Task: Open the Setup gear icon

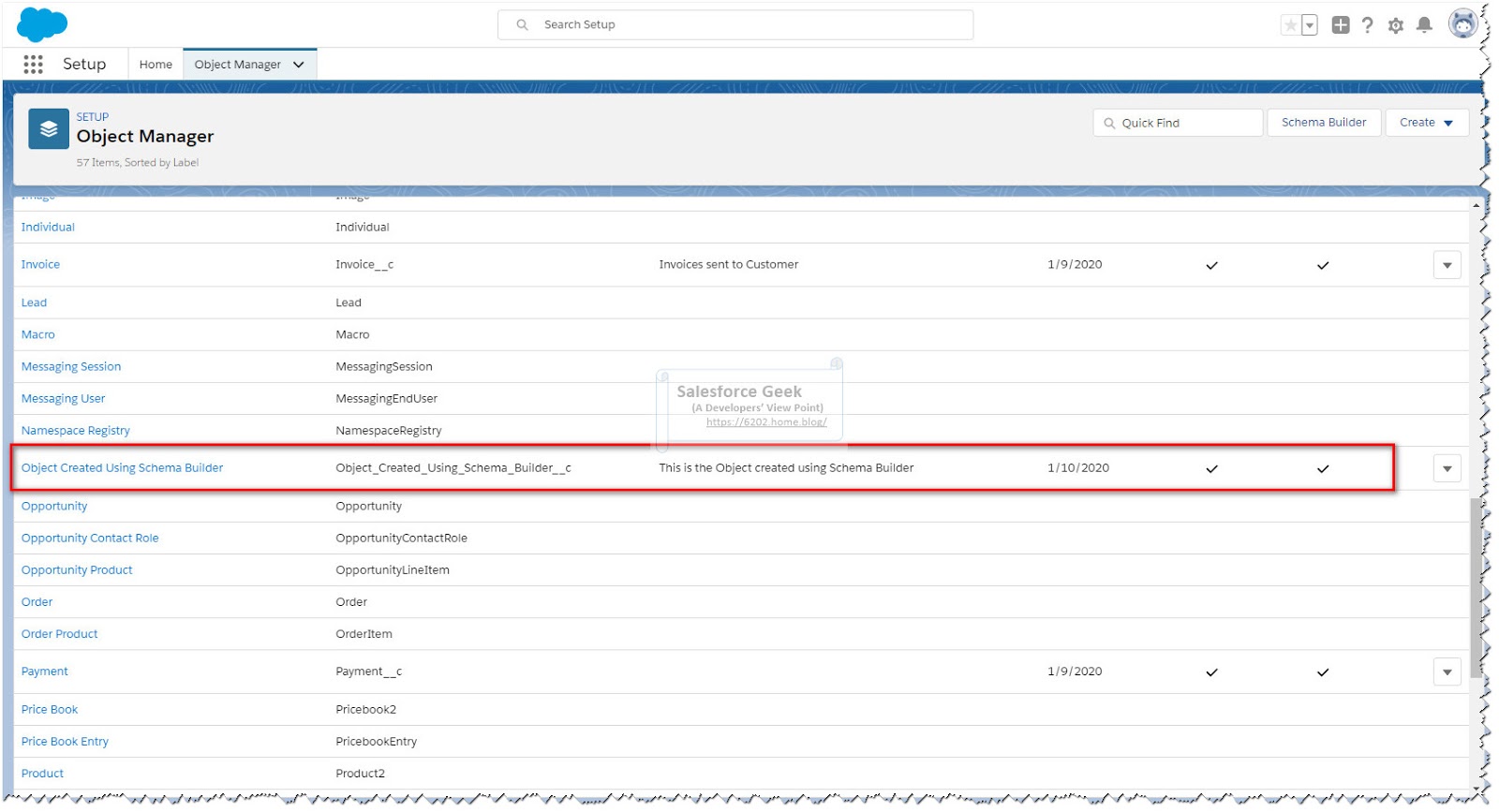Action: click(1396, 25)
